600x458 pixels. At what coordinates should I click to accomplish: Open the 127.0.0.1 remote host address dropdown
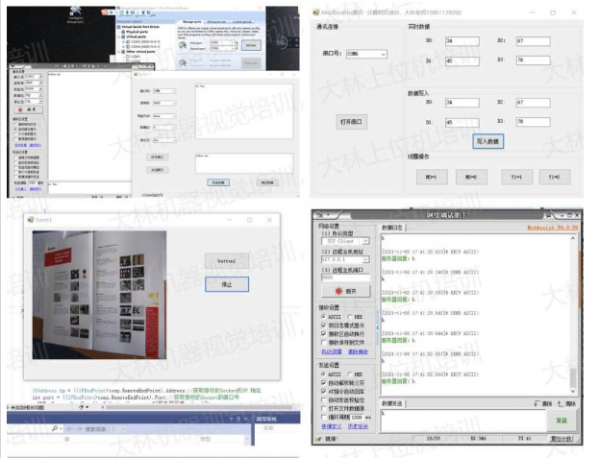tap(346, 259)
